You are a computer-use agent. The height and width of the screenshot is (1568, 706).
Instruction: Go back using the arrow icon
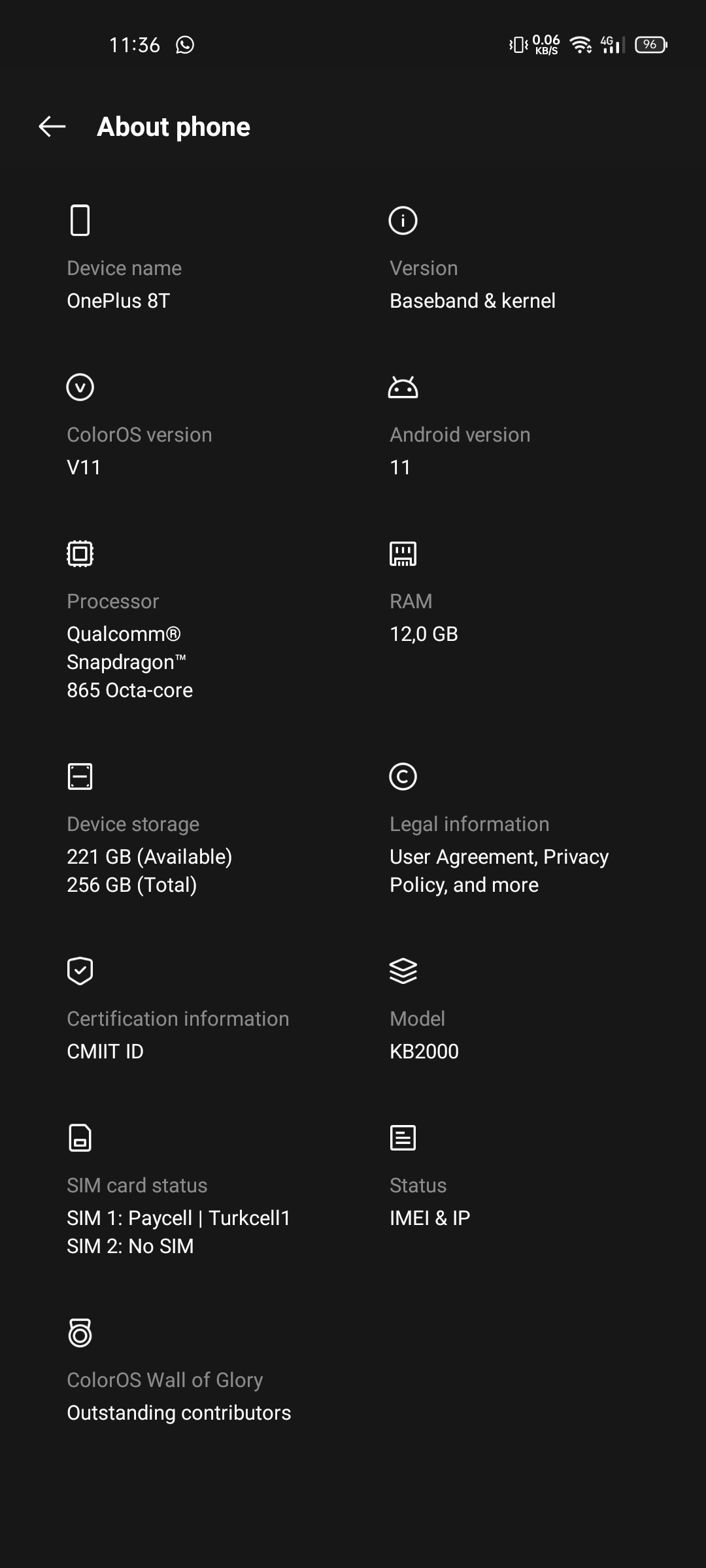52,127
